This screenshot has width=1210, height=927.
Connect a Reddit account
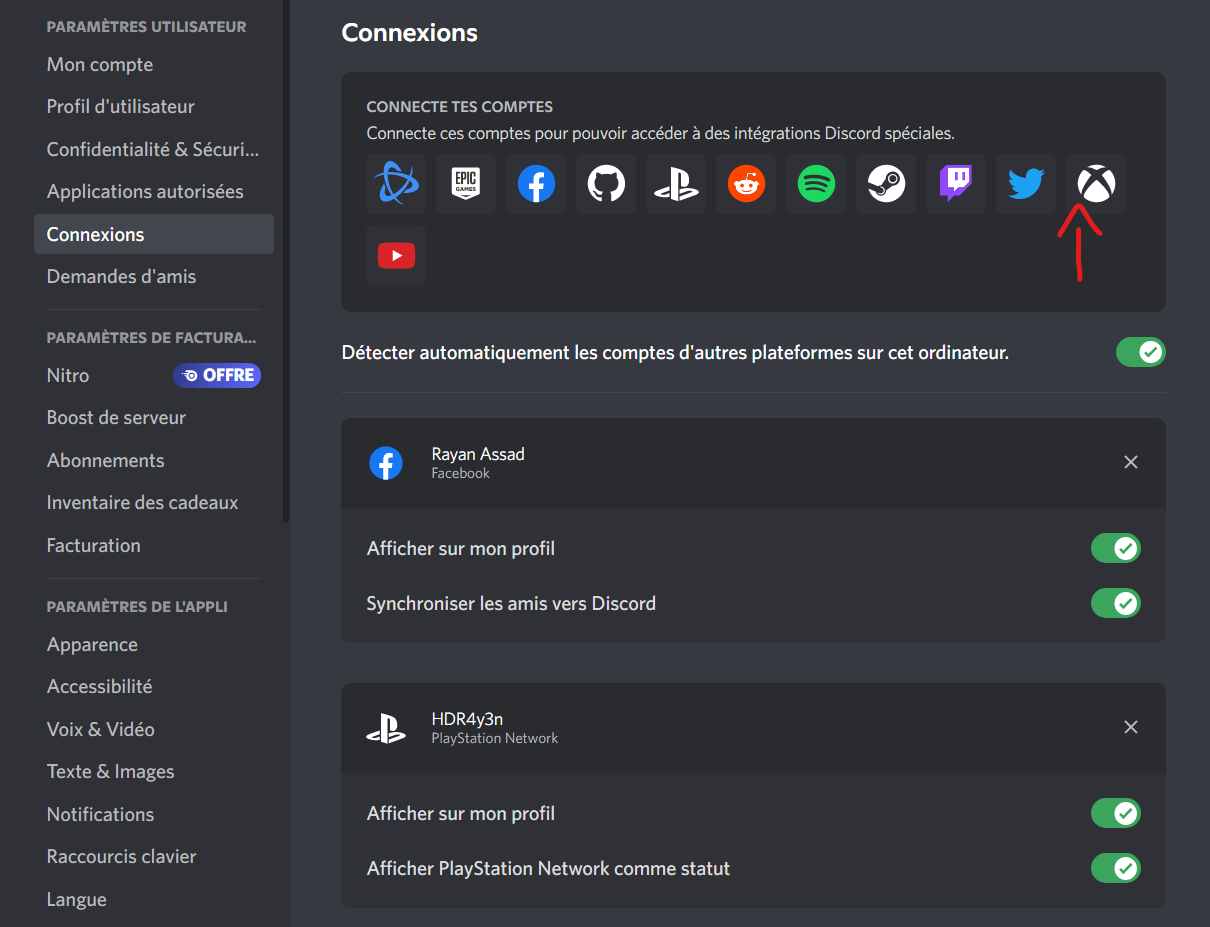(746, 184)
